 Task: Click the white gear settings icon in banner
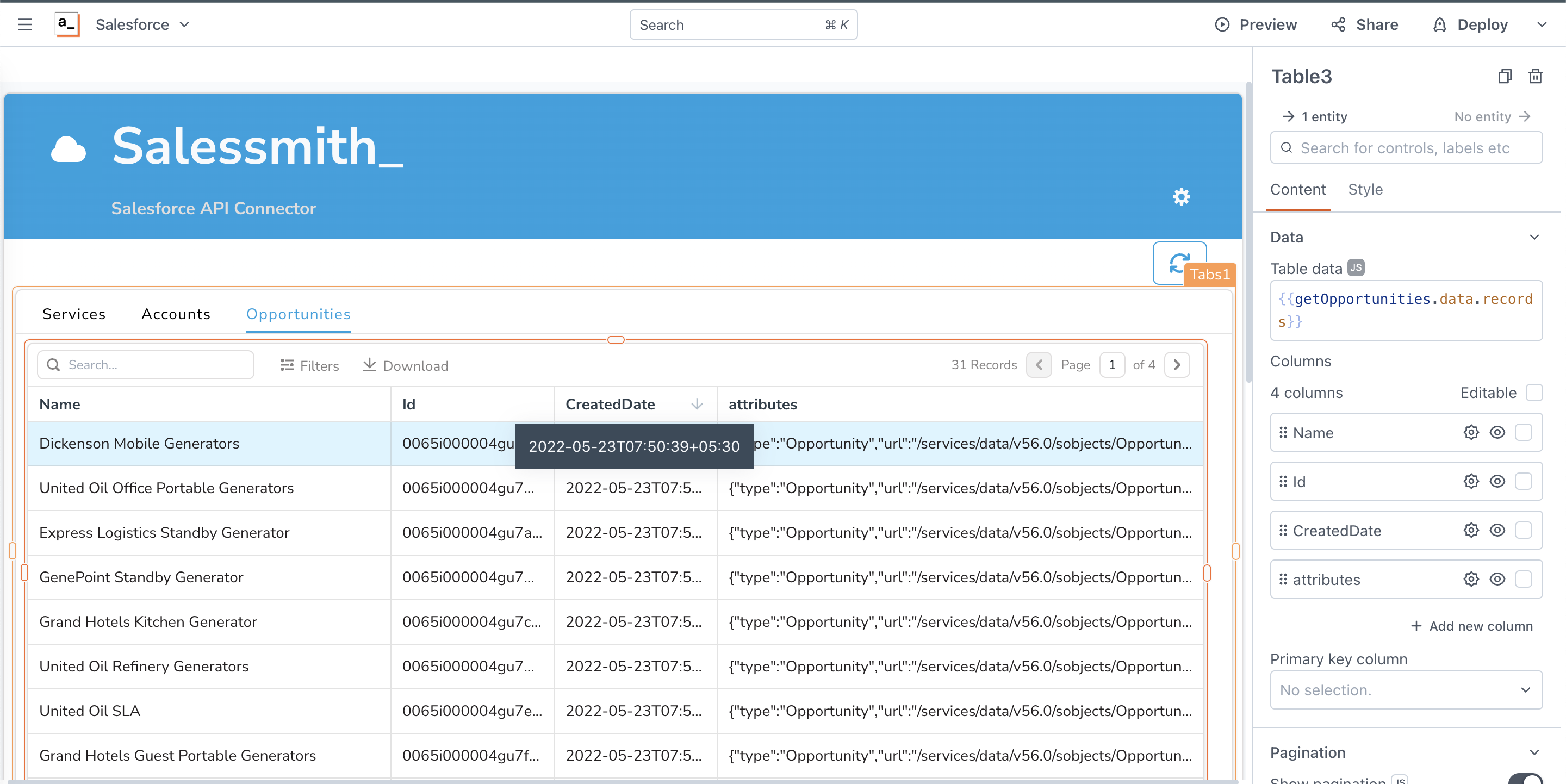[1180, 197]
